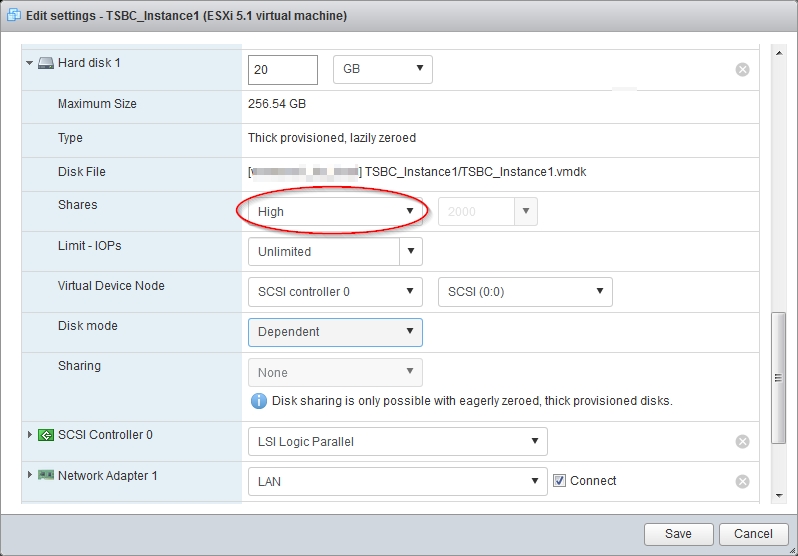Expand the Network Adapter 1 section

(29, 475)
